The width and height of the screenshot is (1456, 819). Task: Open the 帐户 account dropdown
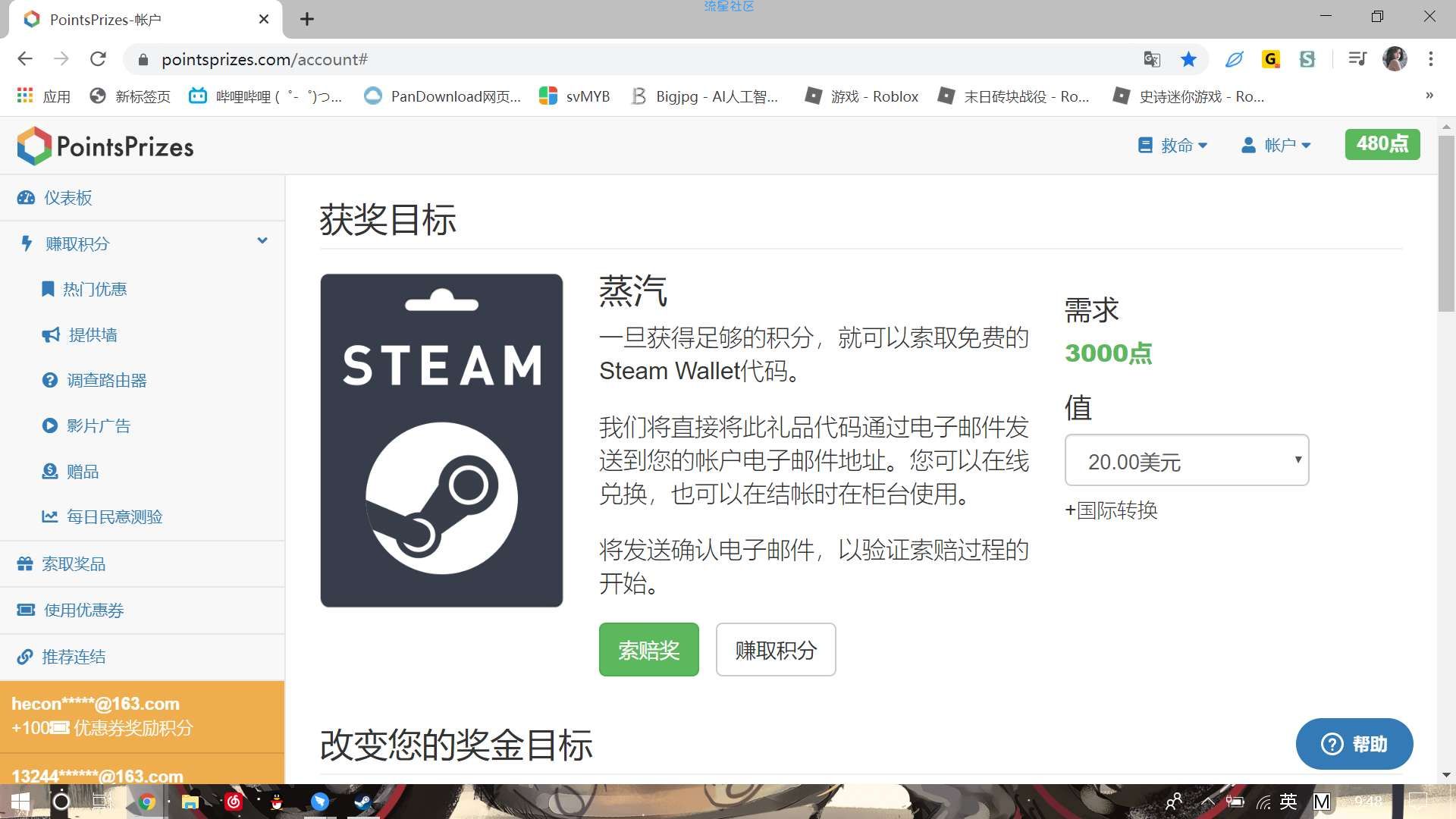click(x=1276, y=145)
